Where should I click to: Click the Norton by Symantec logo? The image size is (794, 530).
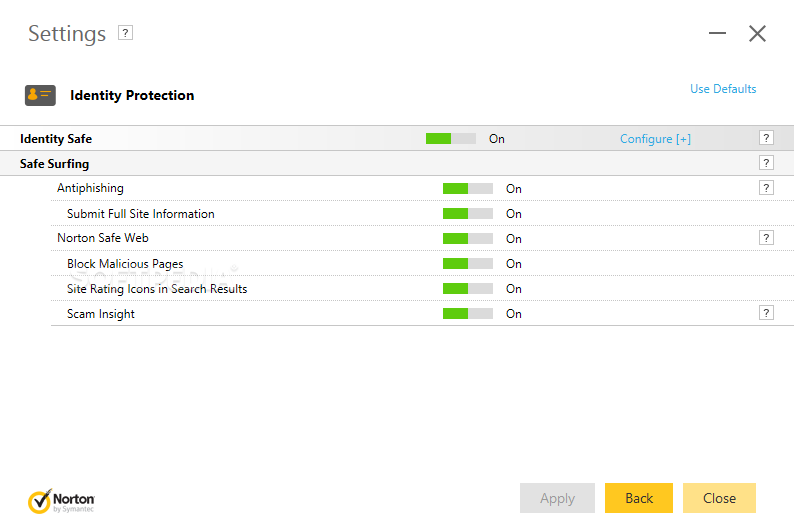pyautogui.click(x=61, y=501)
